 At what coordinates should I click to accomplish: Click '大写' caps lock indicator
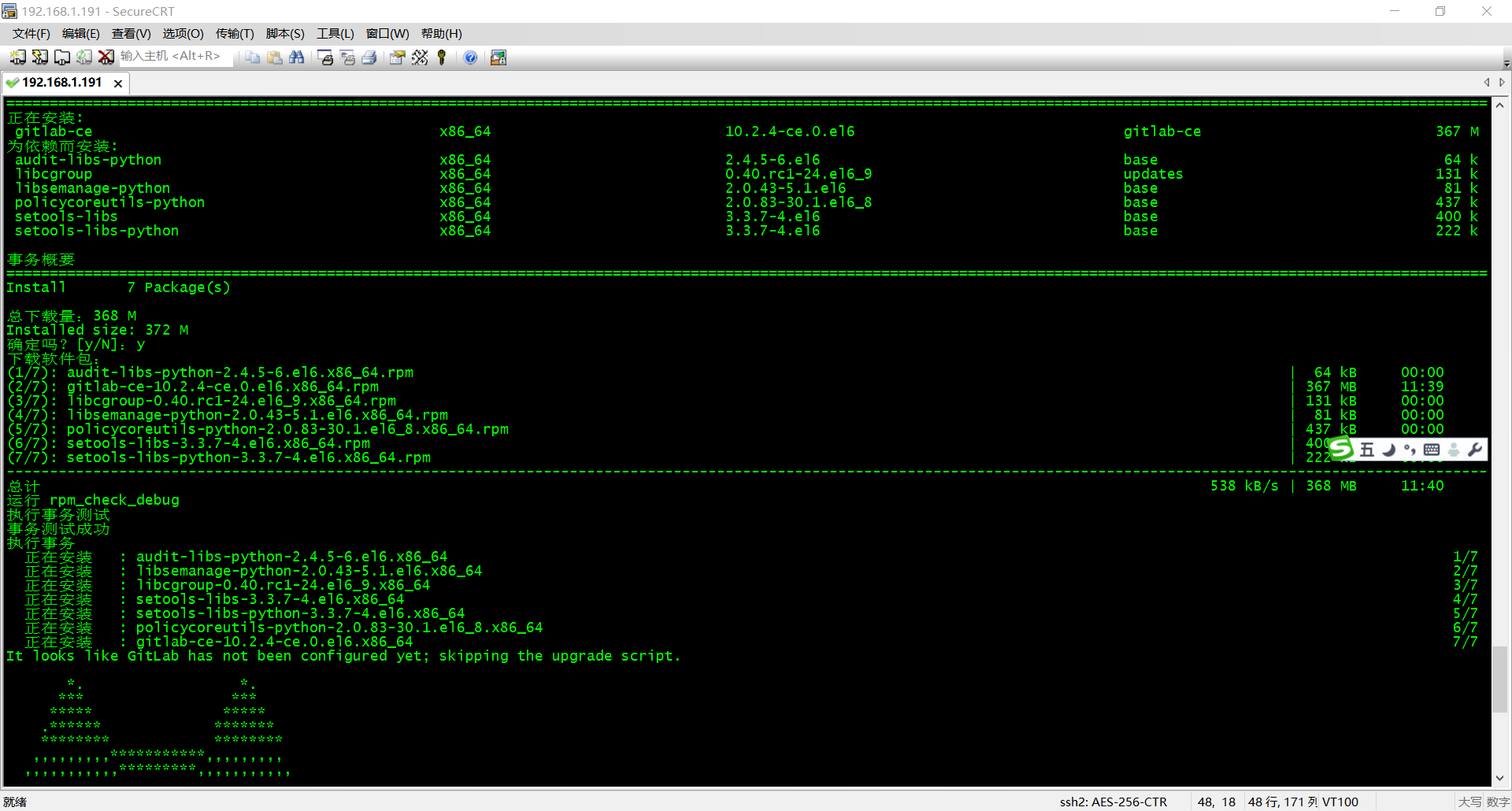[1469, 802]
